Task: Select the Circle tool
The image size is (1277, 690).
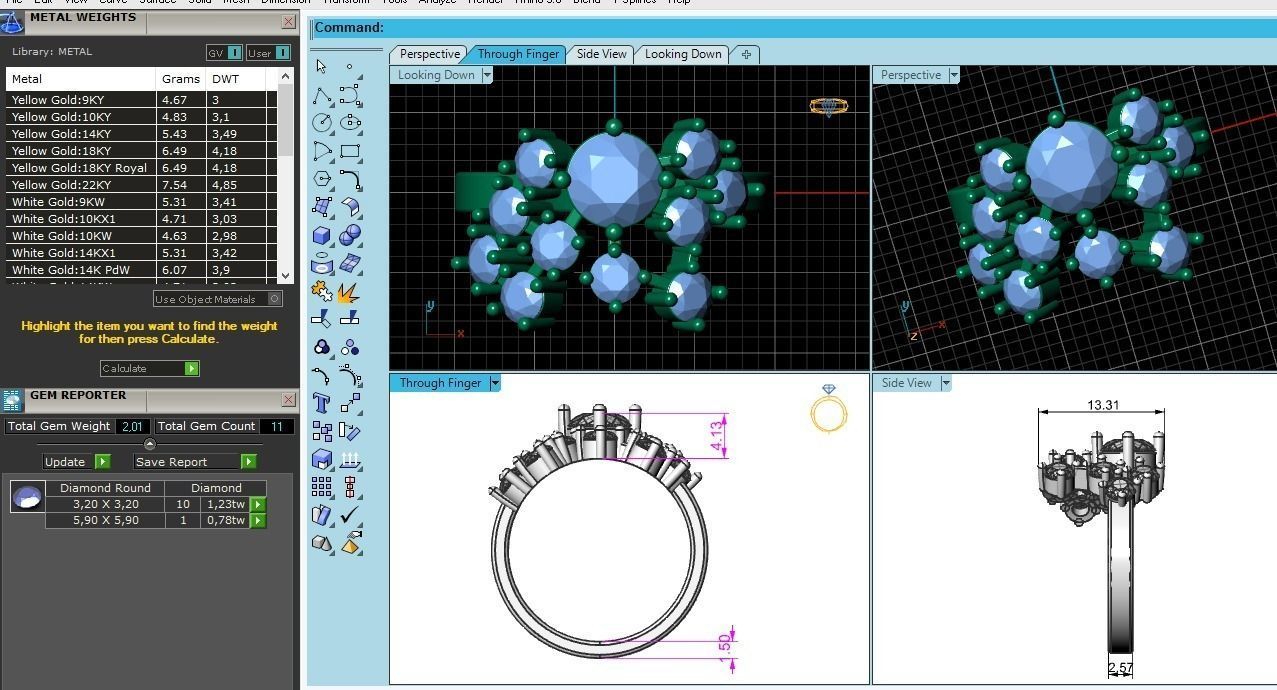Action: point(322,123)
